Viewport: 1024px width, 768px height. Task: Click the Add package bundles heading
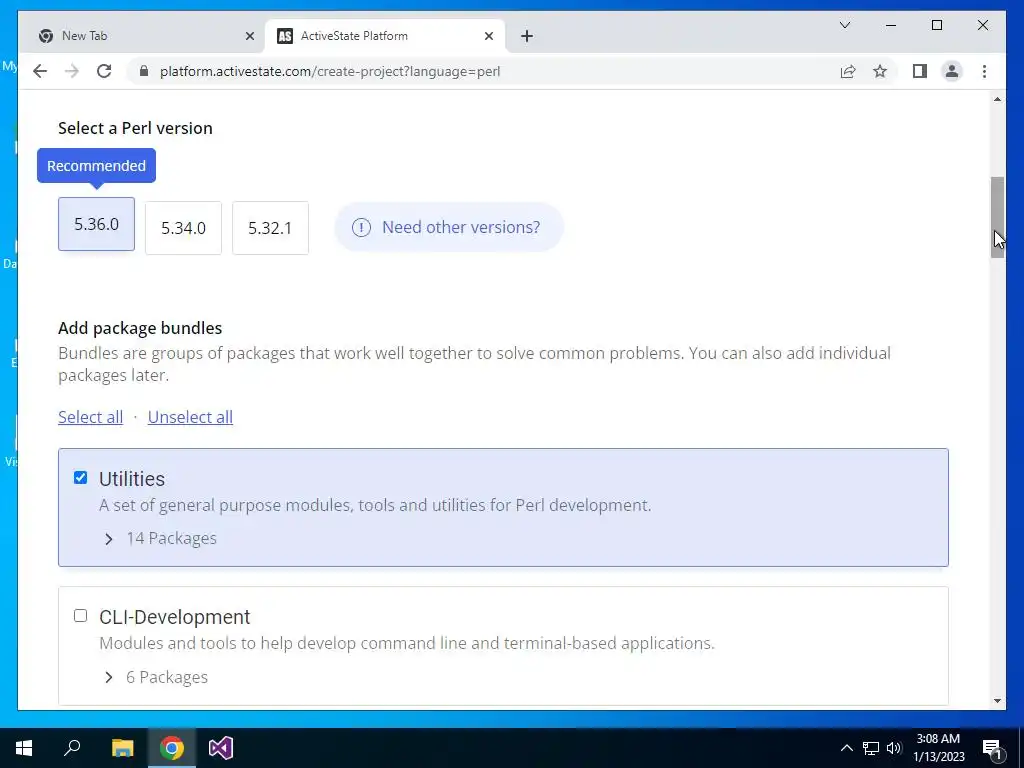pyautogui.click(x=140, y=328)
